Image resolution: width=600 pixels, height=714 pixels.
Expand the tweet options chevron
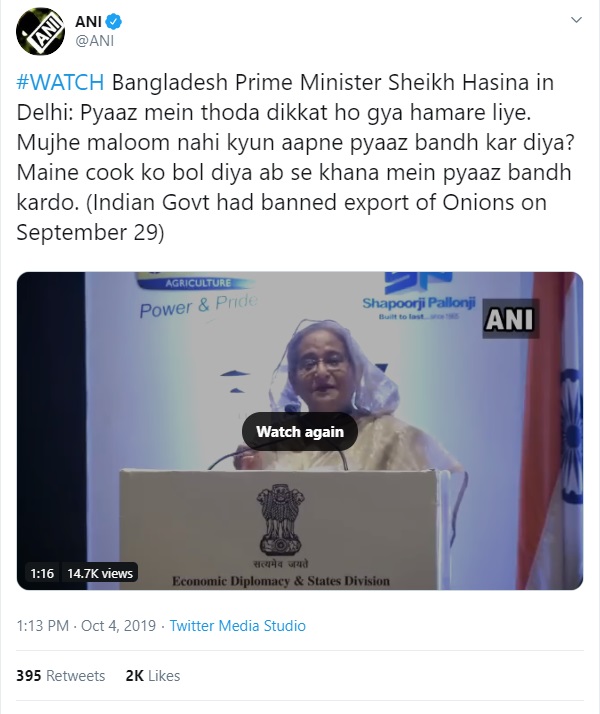(576, 20)
